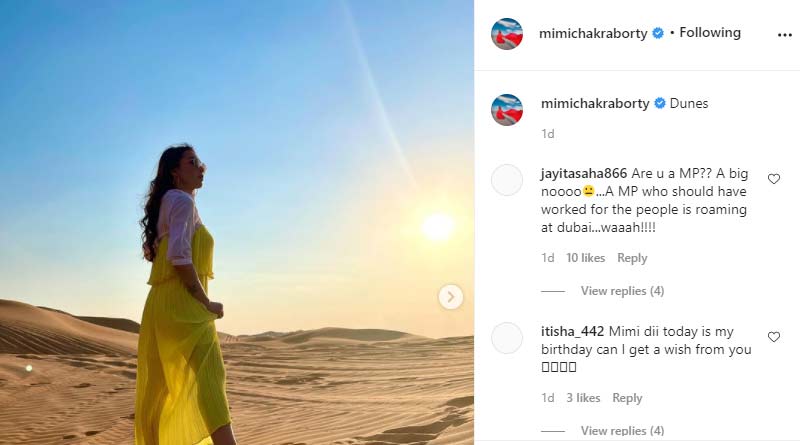Click the verified badge in the caption row

click(x=660, y=103)
